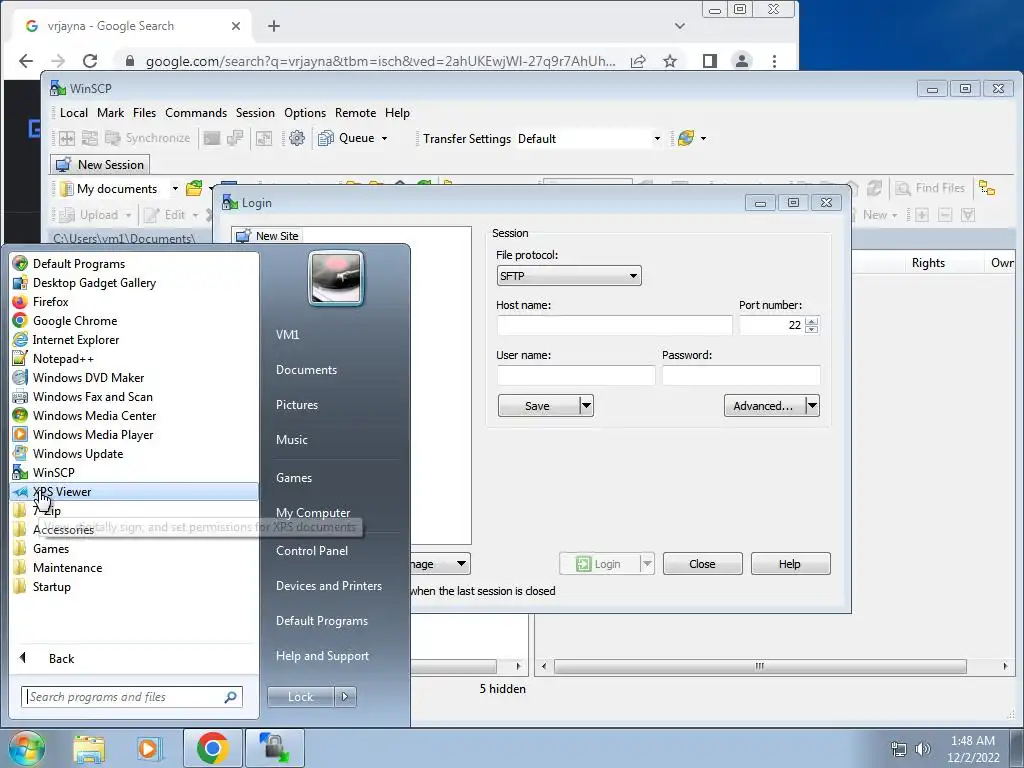Open the Commands menu in WinSCP
The image size is (1024, 768).
pos(196,113)
